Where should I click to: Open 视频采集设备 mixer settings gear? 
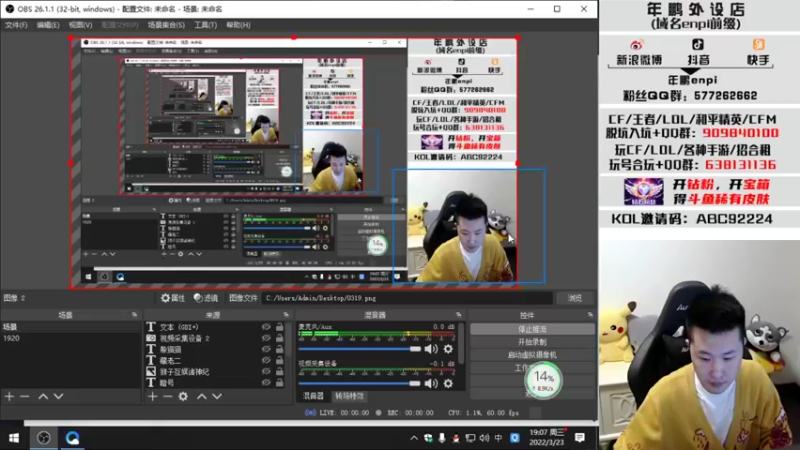(448, 383)
